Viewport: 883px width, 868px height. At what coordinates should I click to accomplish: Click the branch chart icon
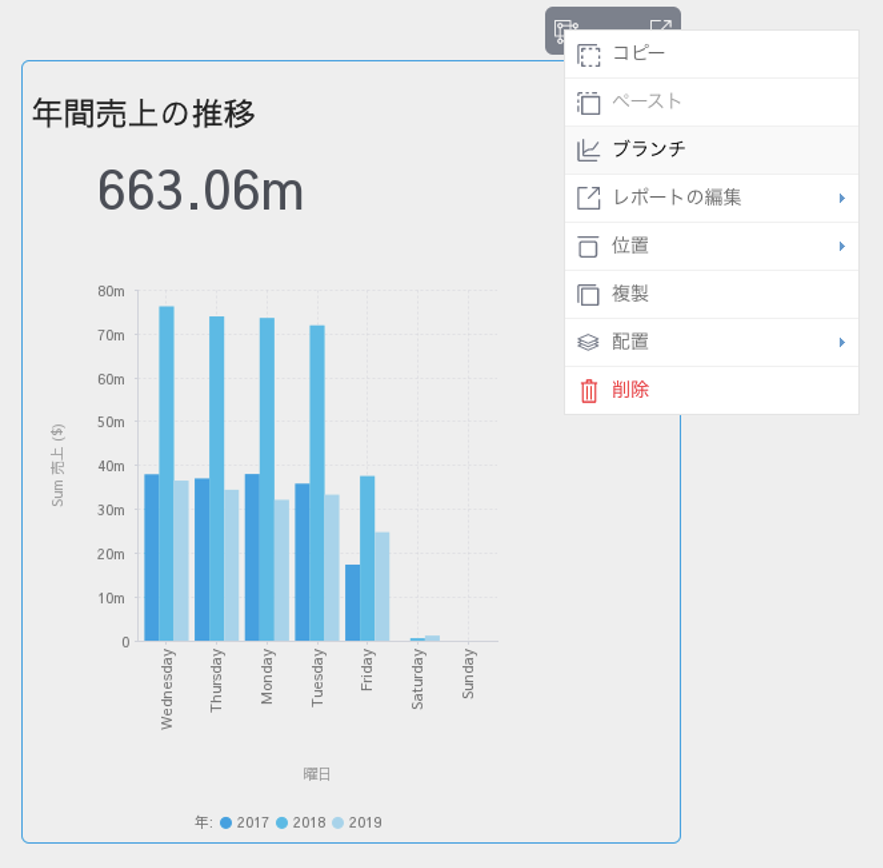[x=589, y=151]
